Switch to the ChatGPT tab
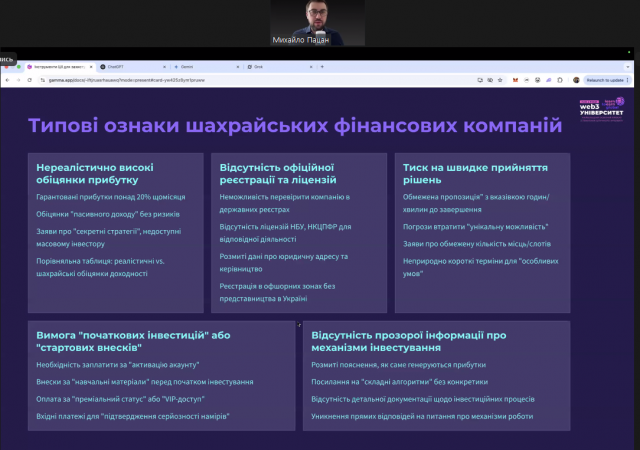This screenshot has width=640, height=450. (x=133, y=67)
